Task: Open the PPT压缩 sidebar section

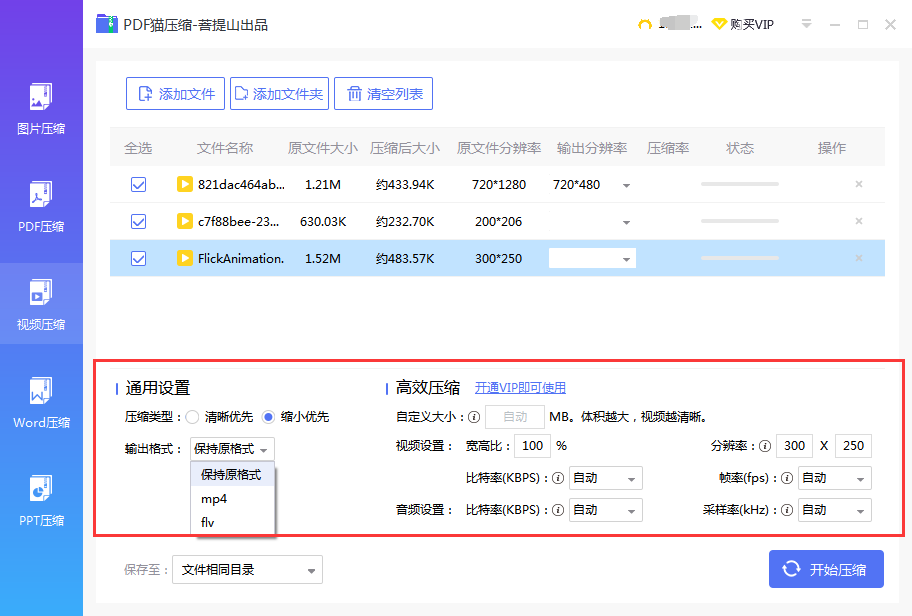Action: 41,500
